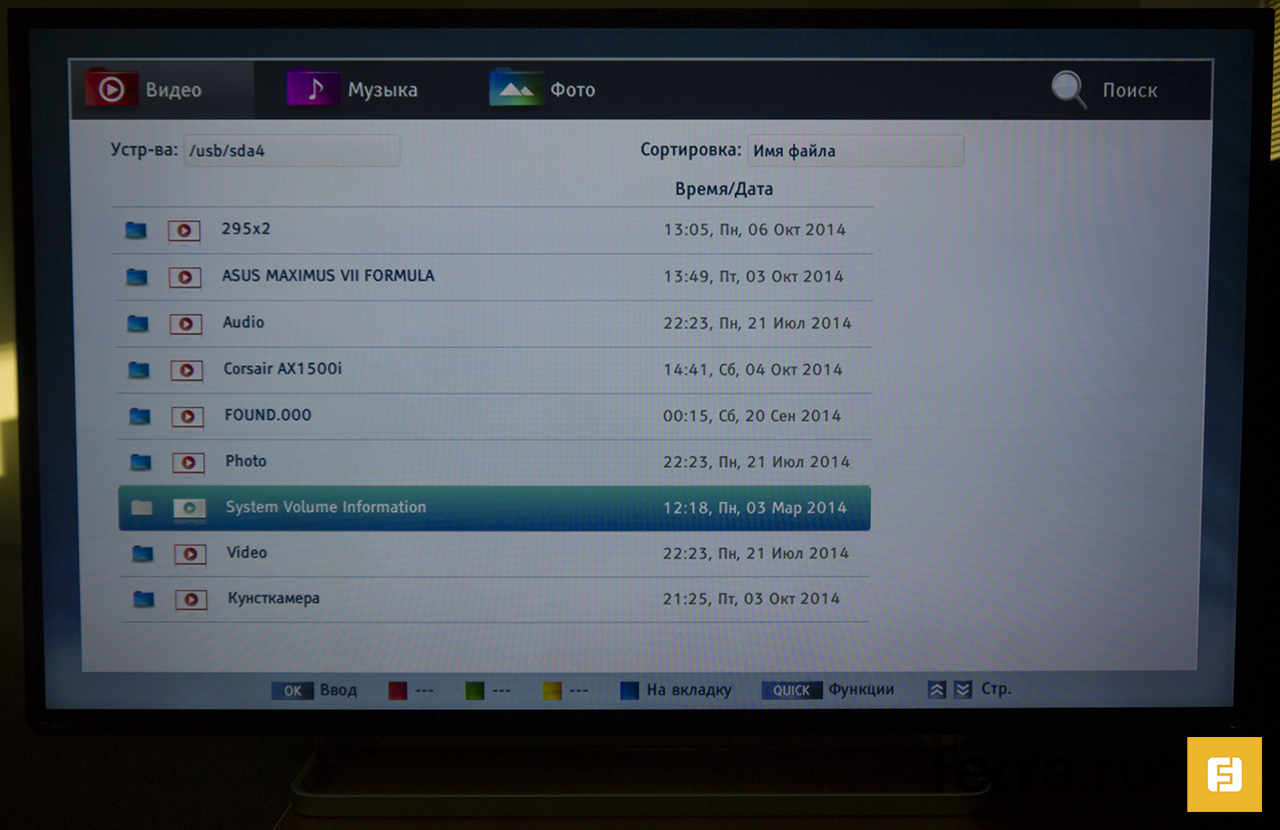The height and width of the screenshot is (830, 1280).
Task: Click the play icon beside Кунсткамера
Action: pyautogui.click(x=191, y=600)
